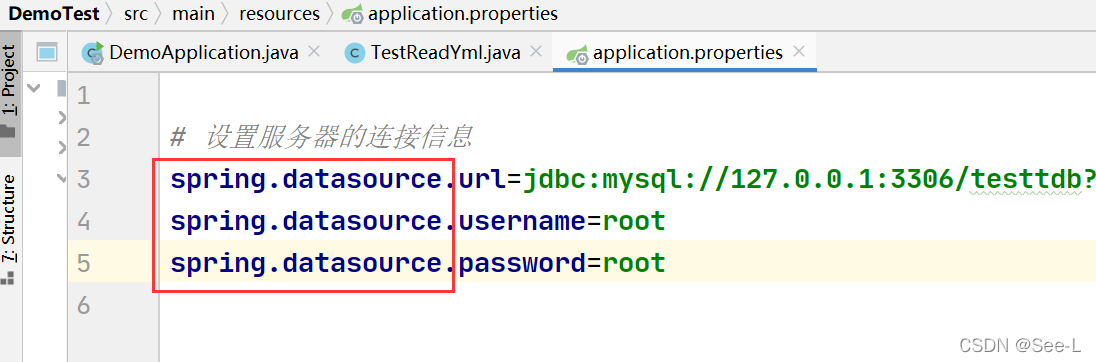Screen dimensions: 1096x362
Task: Click the 'url' property key
Action: click(x=482, y=180)
